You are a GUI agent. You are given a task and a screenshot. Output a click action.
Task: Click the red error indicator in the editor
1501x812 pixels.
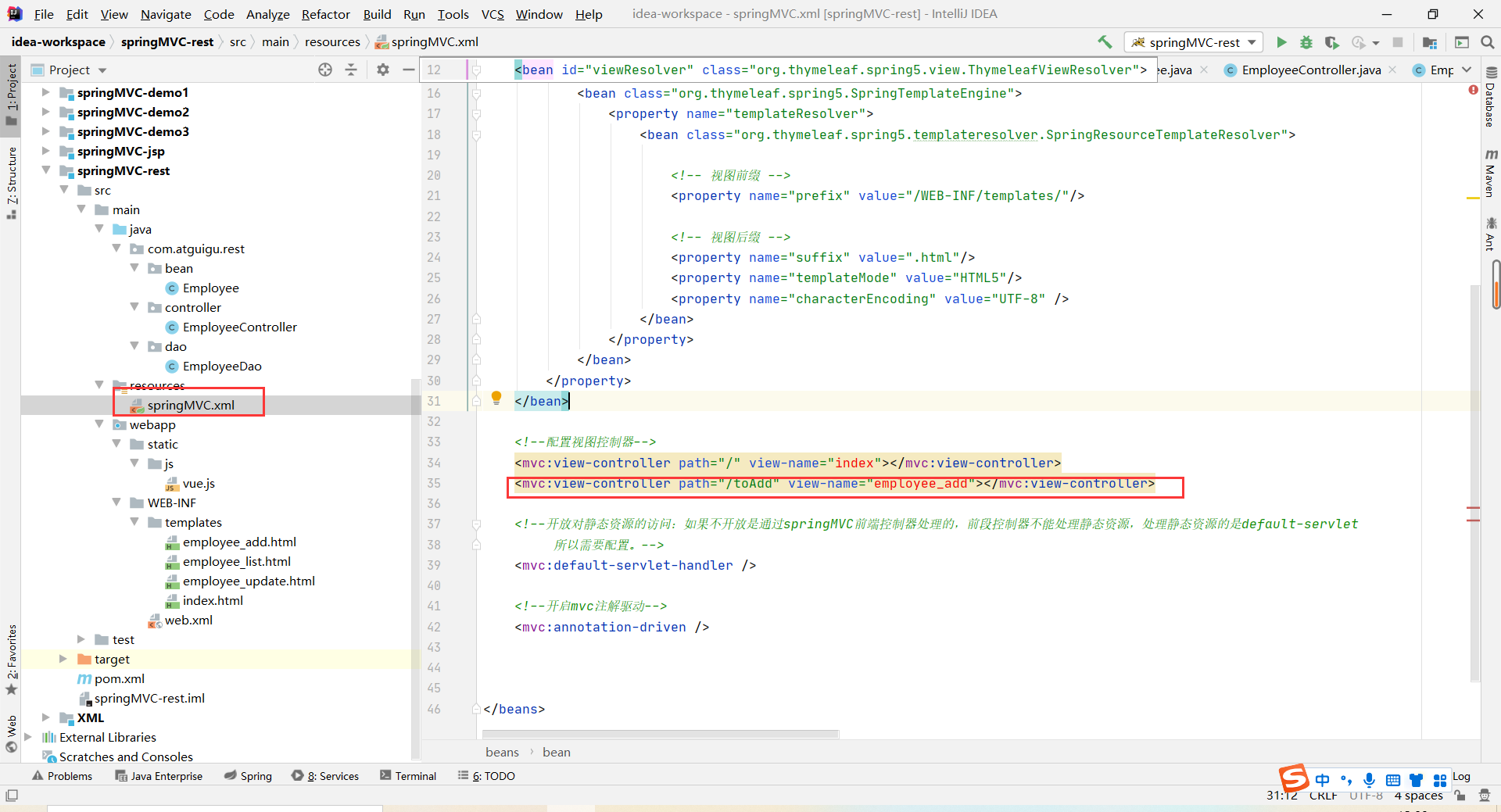click(1473, 90)
